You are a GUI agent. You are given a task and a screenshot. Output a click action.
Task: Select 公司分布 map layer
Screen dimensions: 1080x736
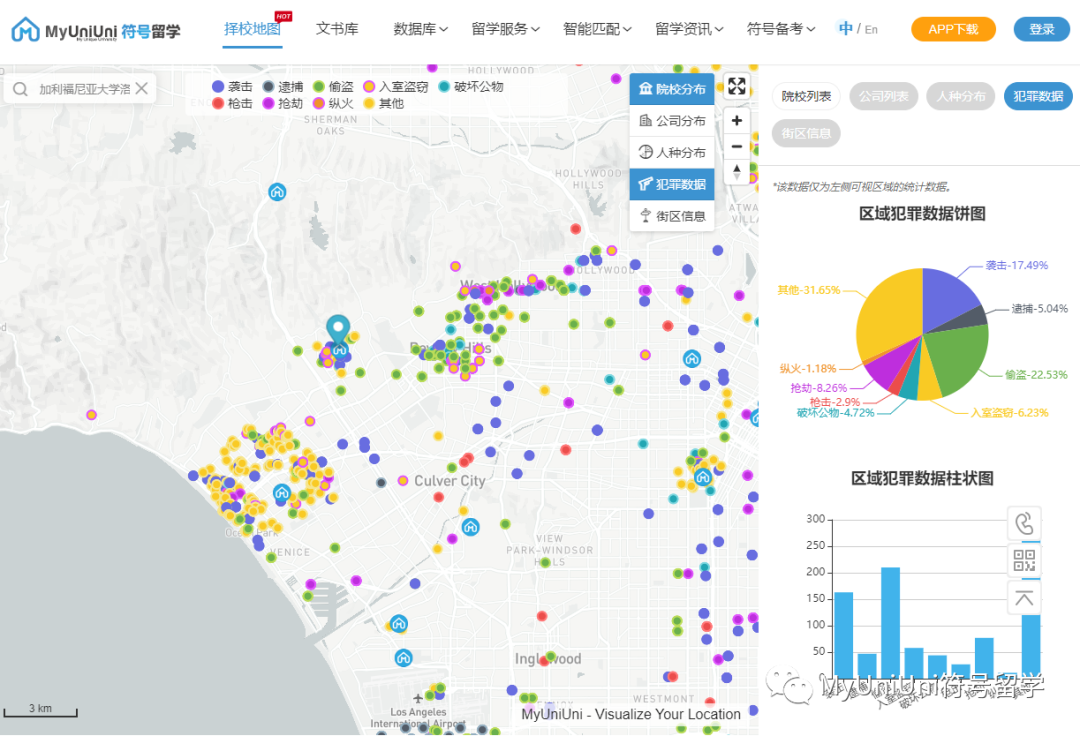coord(672,120)
